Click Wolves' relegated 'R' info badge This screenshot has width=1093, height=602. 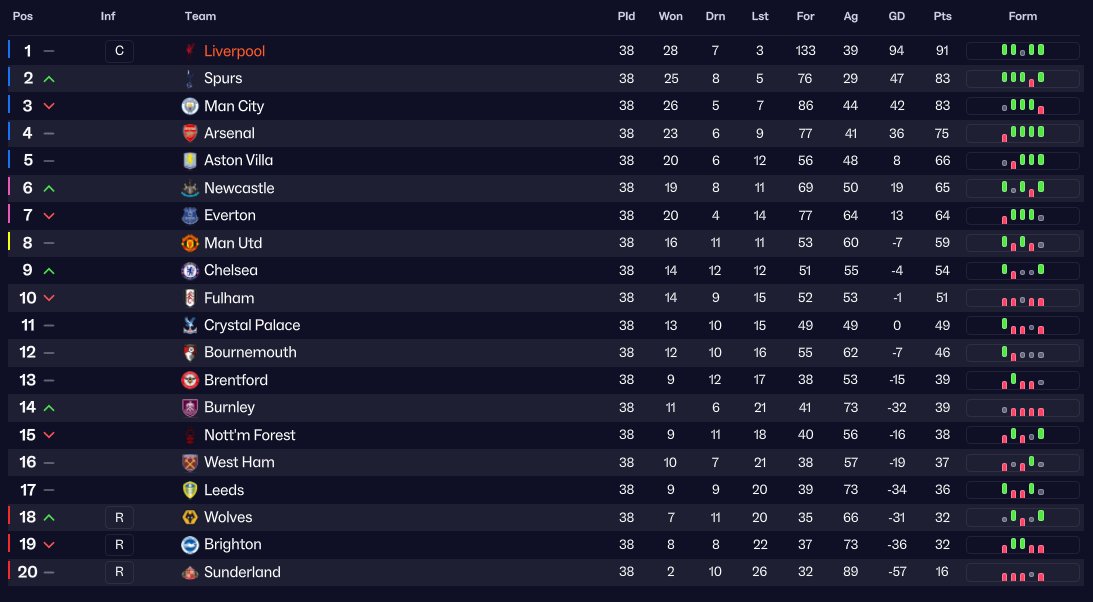coord(119,517)
